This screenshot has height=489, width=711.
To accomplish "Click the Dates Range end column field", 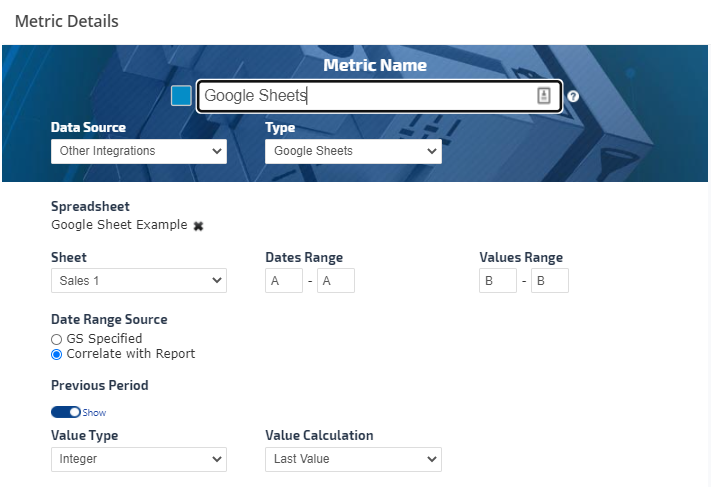I will [336, 281].
